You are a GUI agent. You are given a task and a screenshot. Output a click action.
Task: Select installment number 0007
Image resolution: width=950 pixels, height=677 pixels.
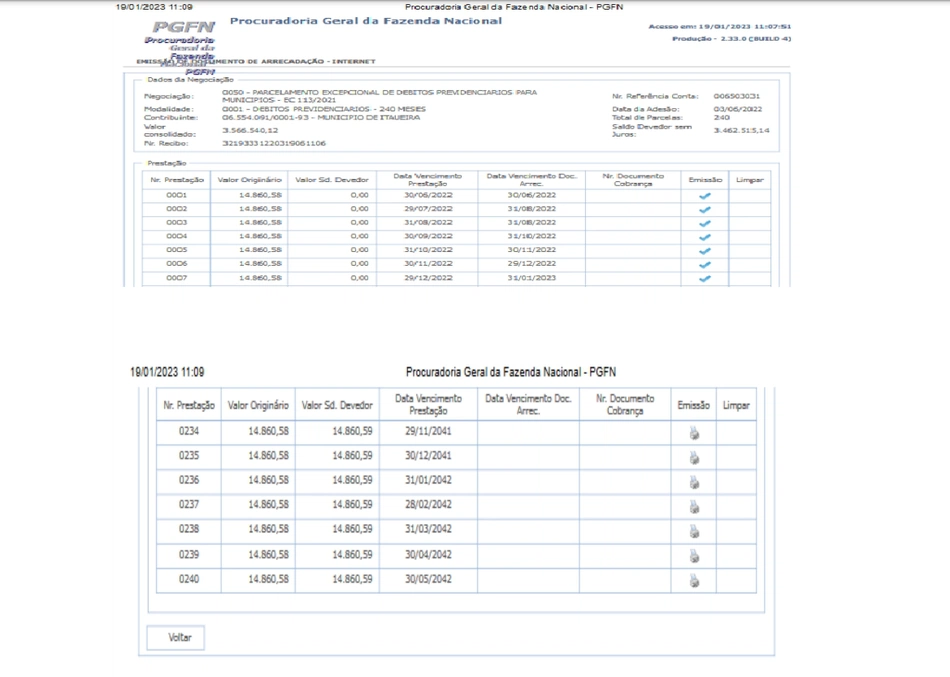(176, 278)
